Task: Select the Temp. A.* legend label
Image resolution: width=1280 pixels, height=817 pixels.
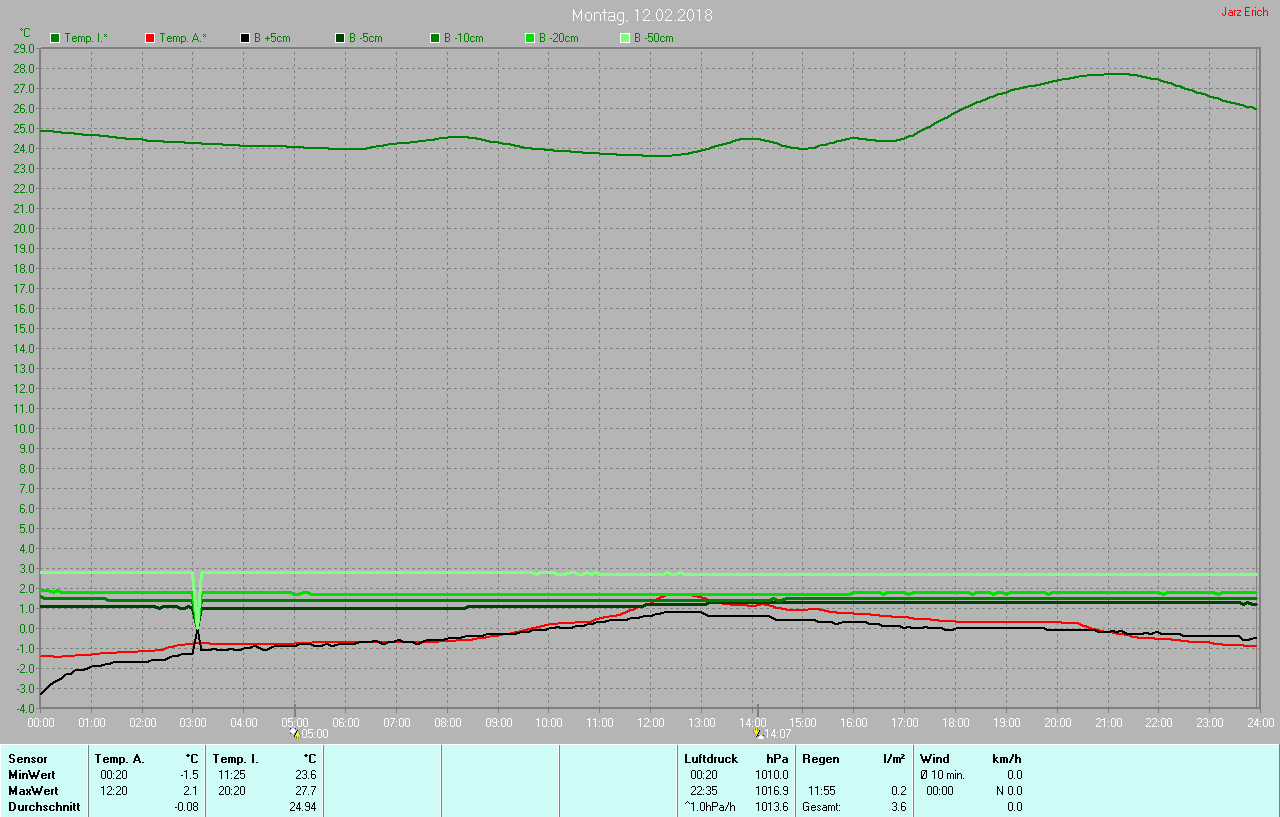Action: (x=183, y=38)
